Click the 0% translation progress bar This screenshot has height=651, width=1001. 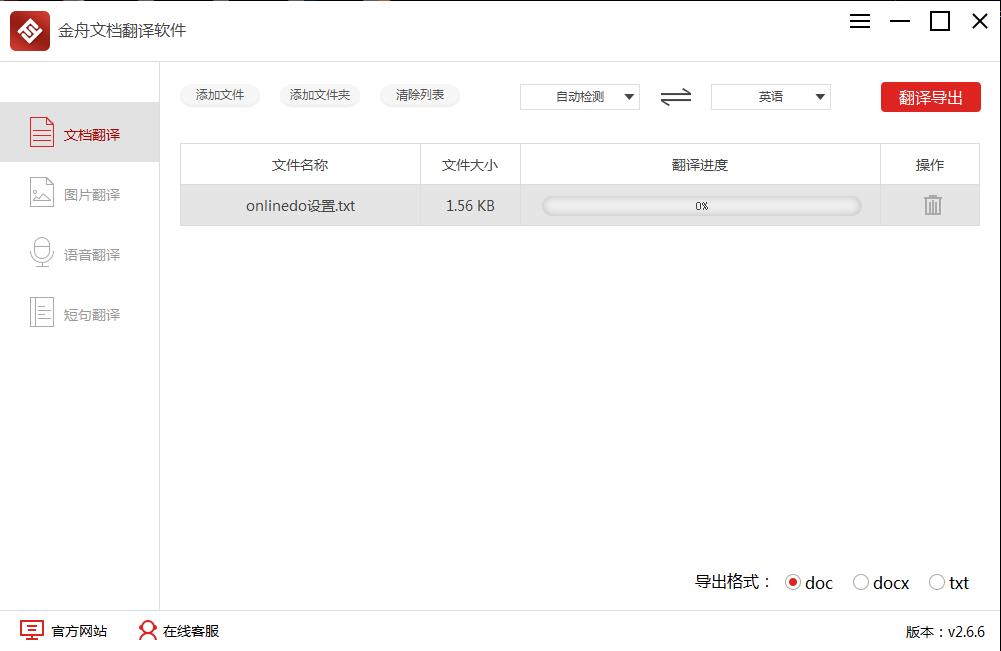click(701, 204)
